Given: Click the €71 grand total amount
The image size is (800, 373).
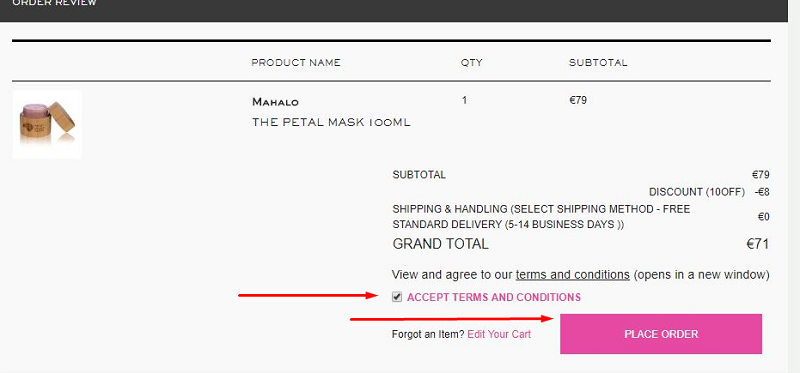Looking at the screenshot, I should click(758, 244).
